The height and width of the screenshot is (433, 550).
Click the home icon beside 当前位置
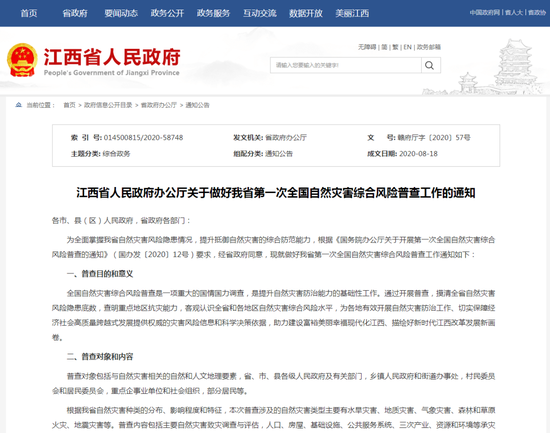point(19,105)
